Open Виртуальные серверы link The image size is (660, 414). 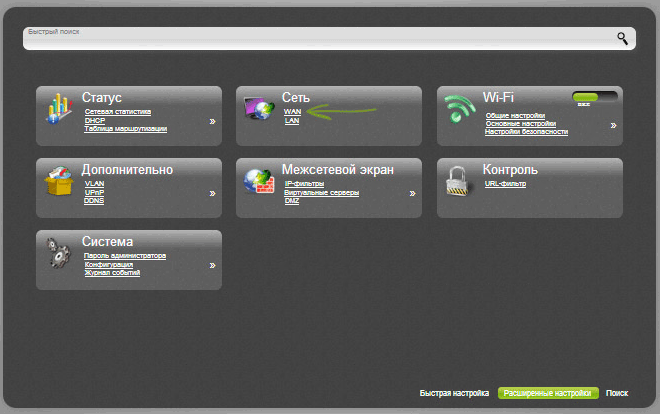click(322, 192)
